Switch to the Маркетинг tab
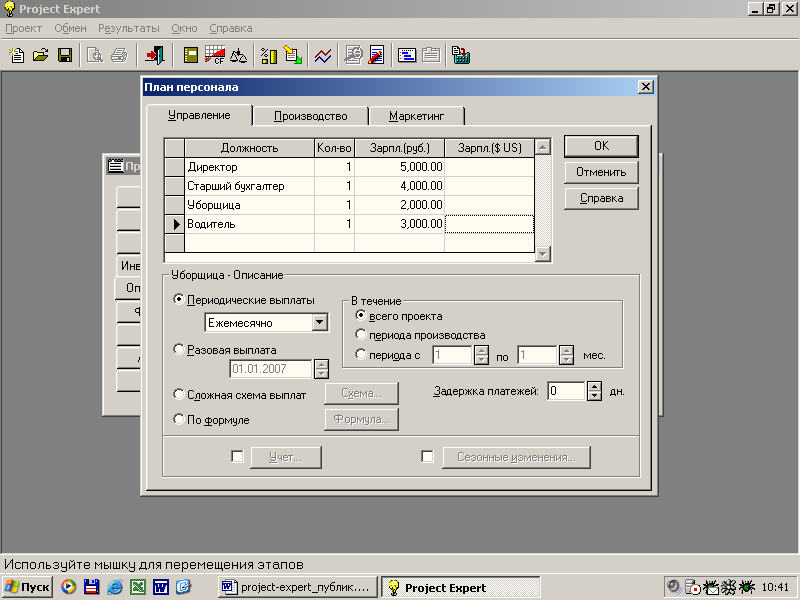The image size is (800, 600). pyautogui.click(x=416, y=116)
